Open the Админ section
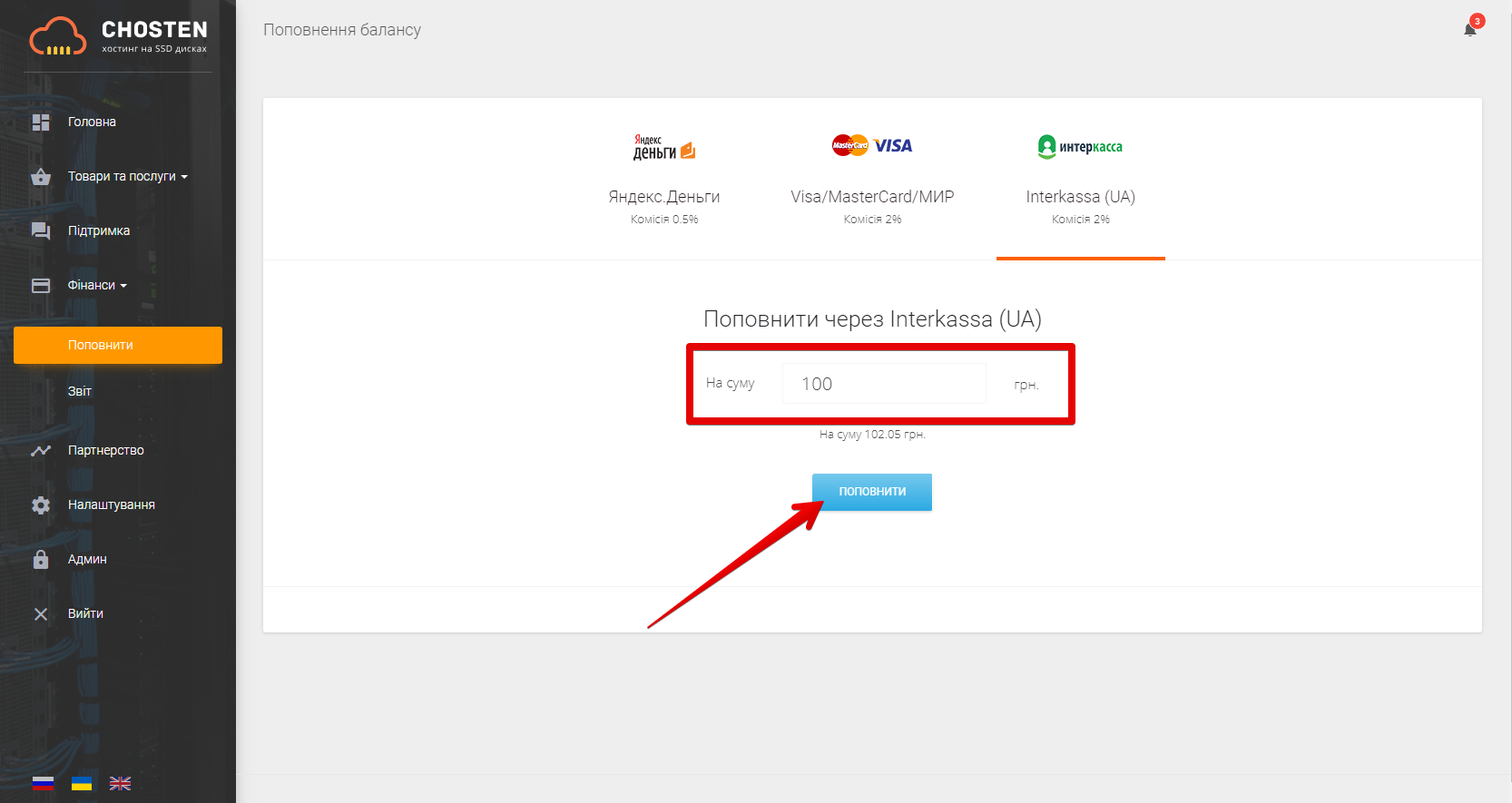The image size is (1512, 803). (87, 559)
